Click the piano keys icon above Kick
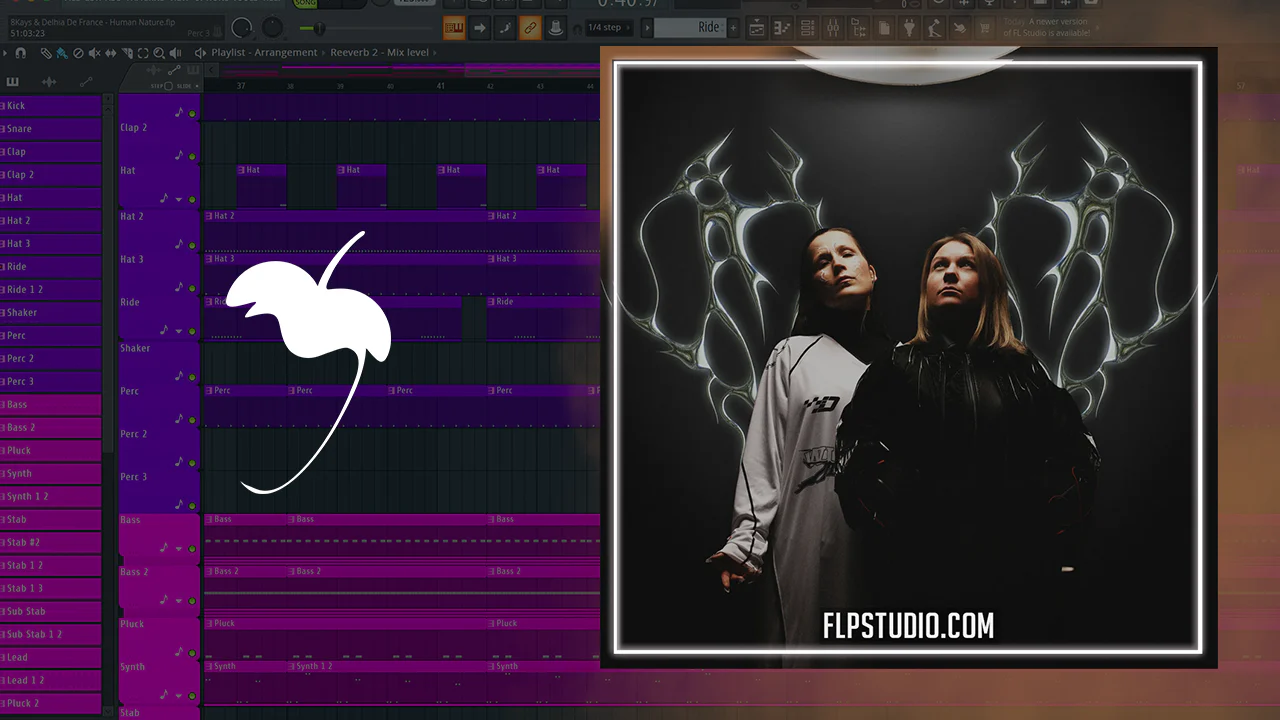The image size is (1280, 720). tap(13, 82)
